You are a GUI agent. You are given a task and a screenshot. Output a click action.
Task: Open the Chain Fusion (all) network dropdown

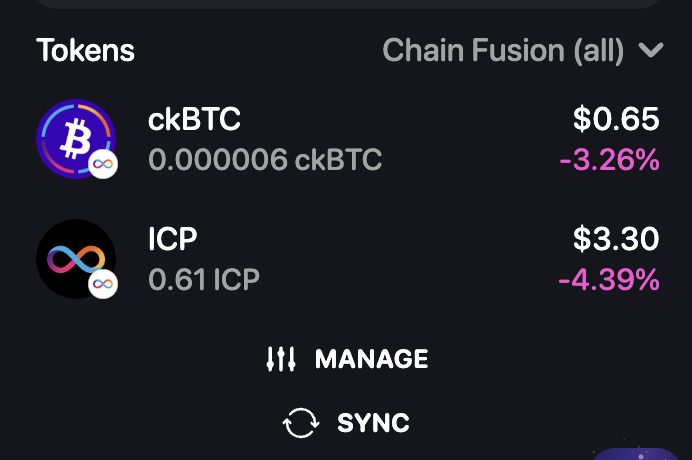point(504,50)
